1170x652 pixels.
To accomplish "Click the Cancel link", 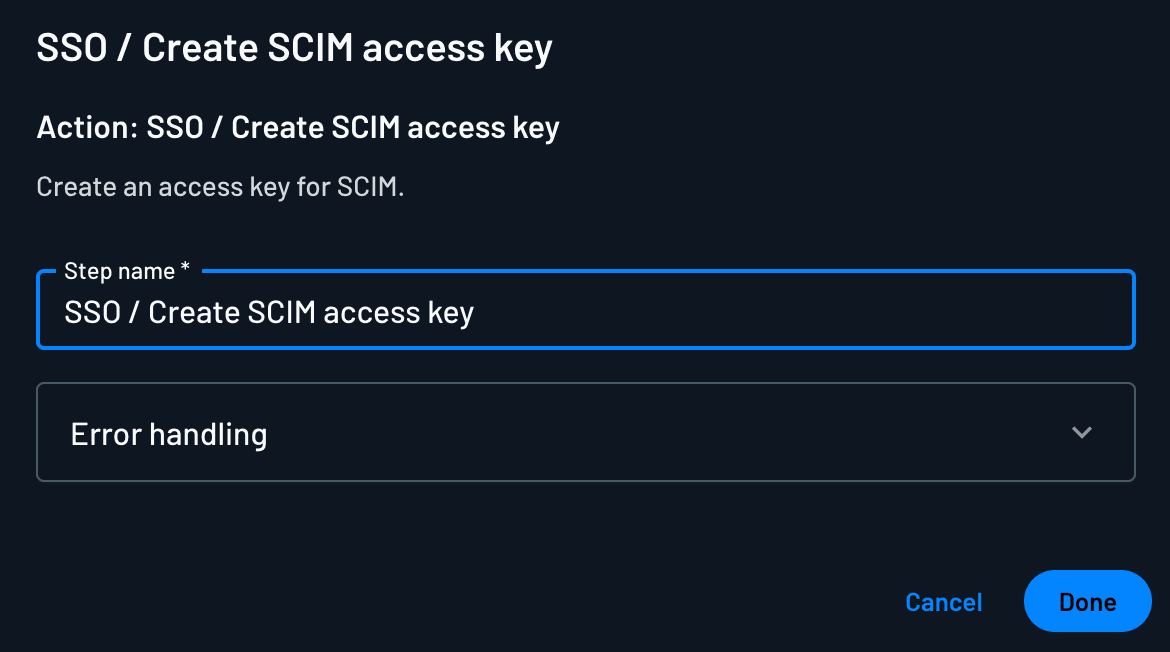I will pyautogui.click(x=943, y=601).
